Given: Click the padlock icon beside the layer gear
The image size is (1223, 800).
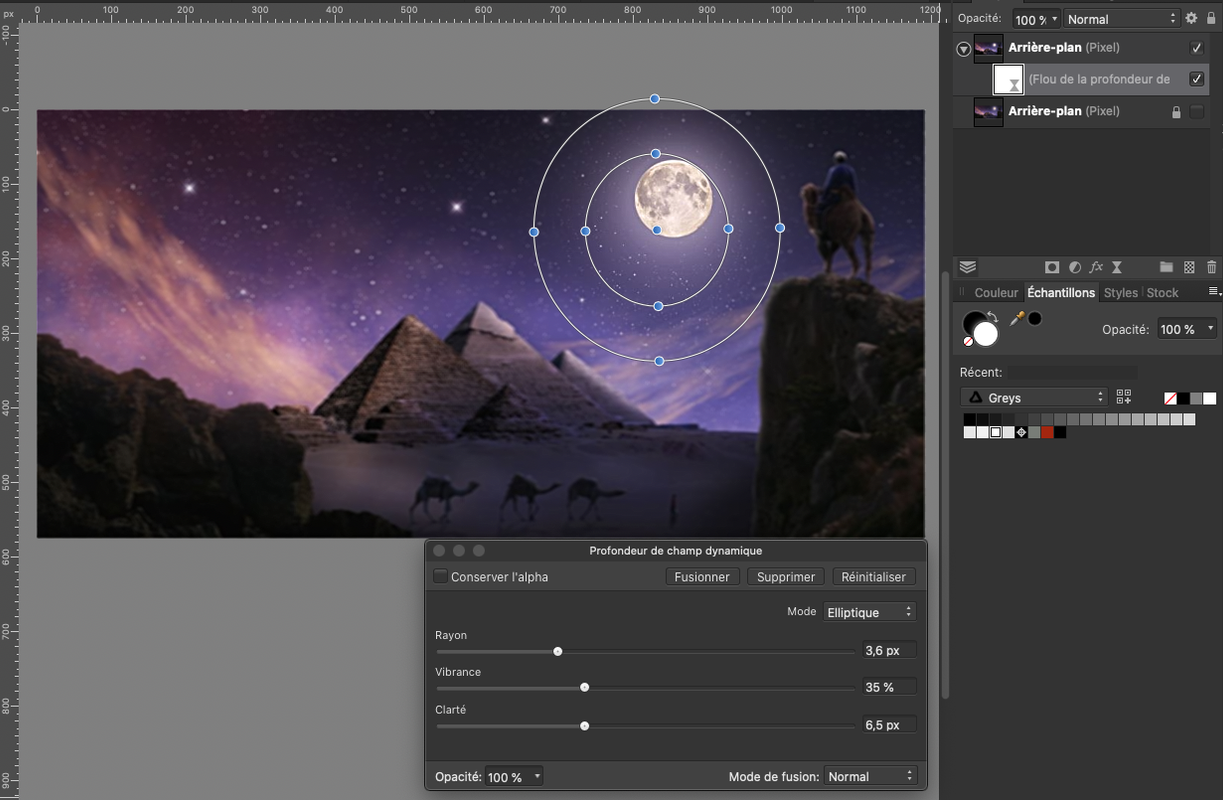Looking at the screenshot, I should click(x=1211, y=18).
